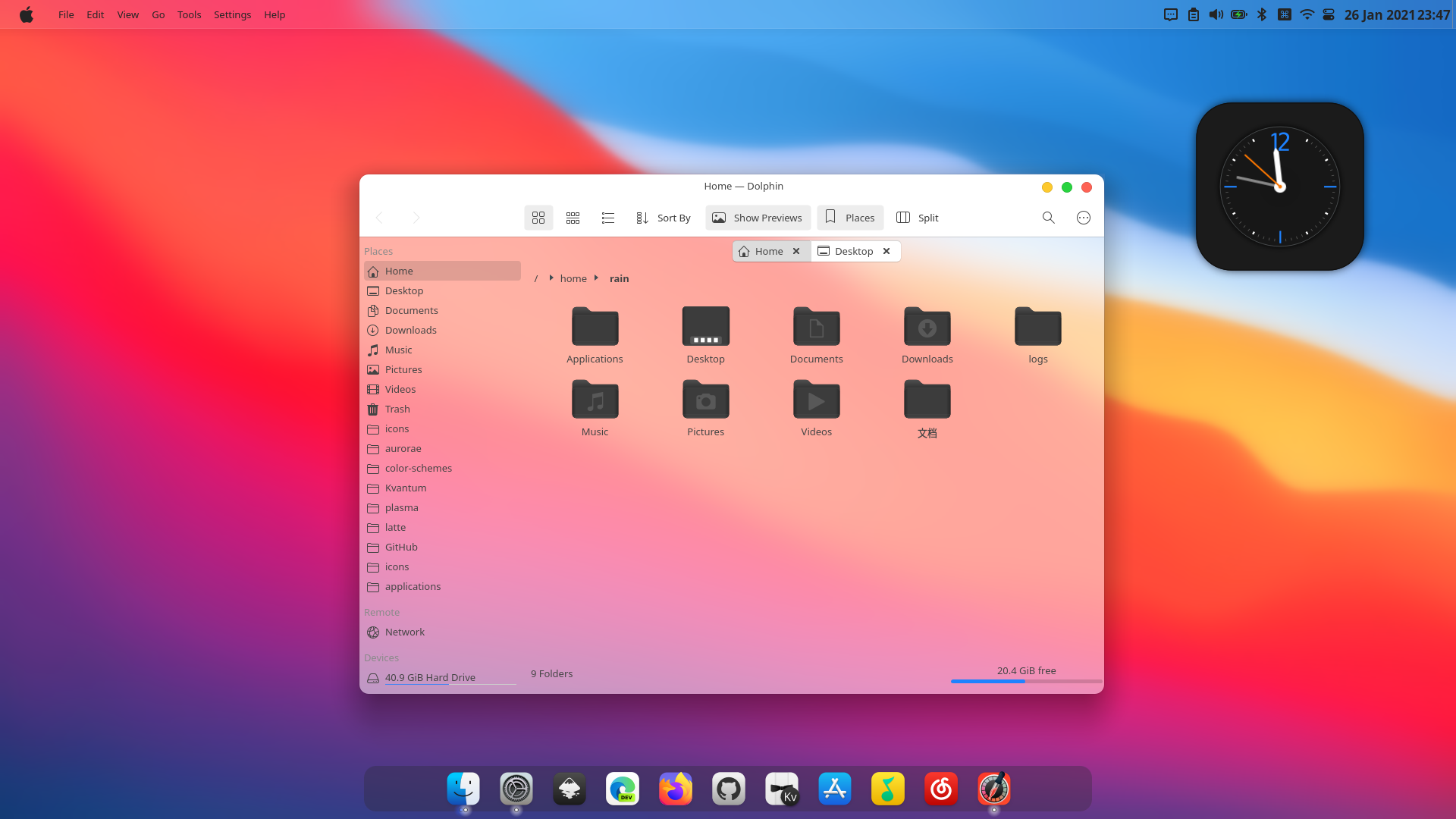Select the Desktop folder icon in file view
The height and width of the screenshot is (819, 1456).
(x=706, y=326)
